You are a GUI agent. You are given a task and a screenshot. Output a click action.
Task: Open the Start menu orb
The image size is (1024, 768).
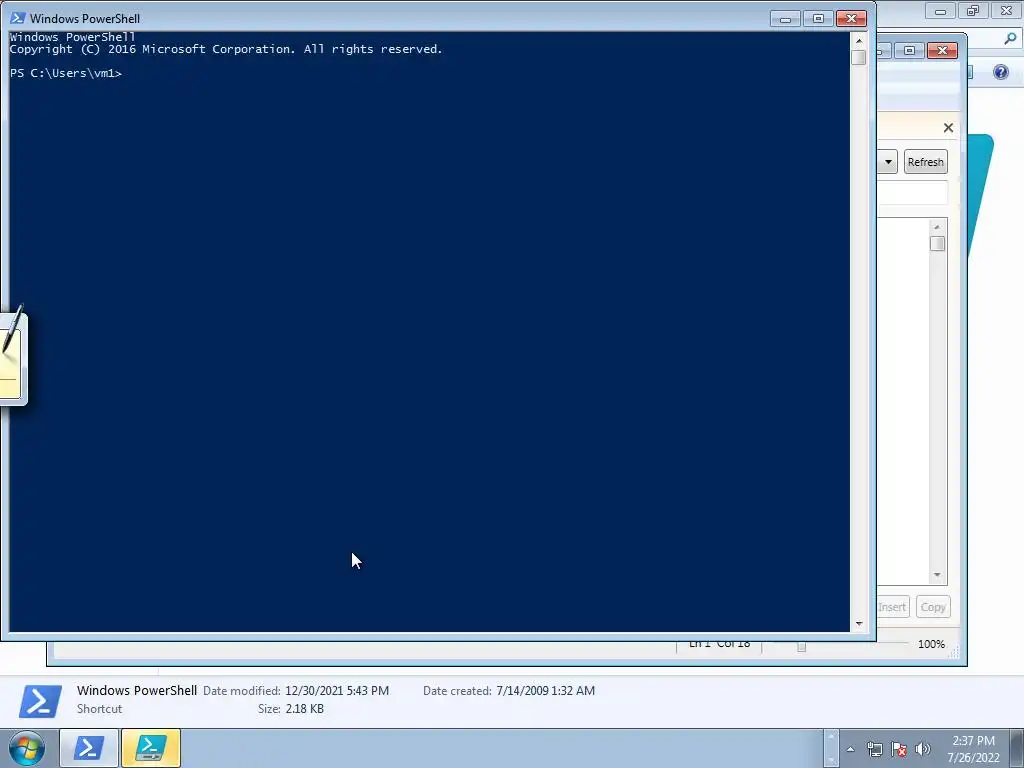27,748
